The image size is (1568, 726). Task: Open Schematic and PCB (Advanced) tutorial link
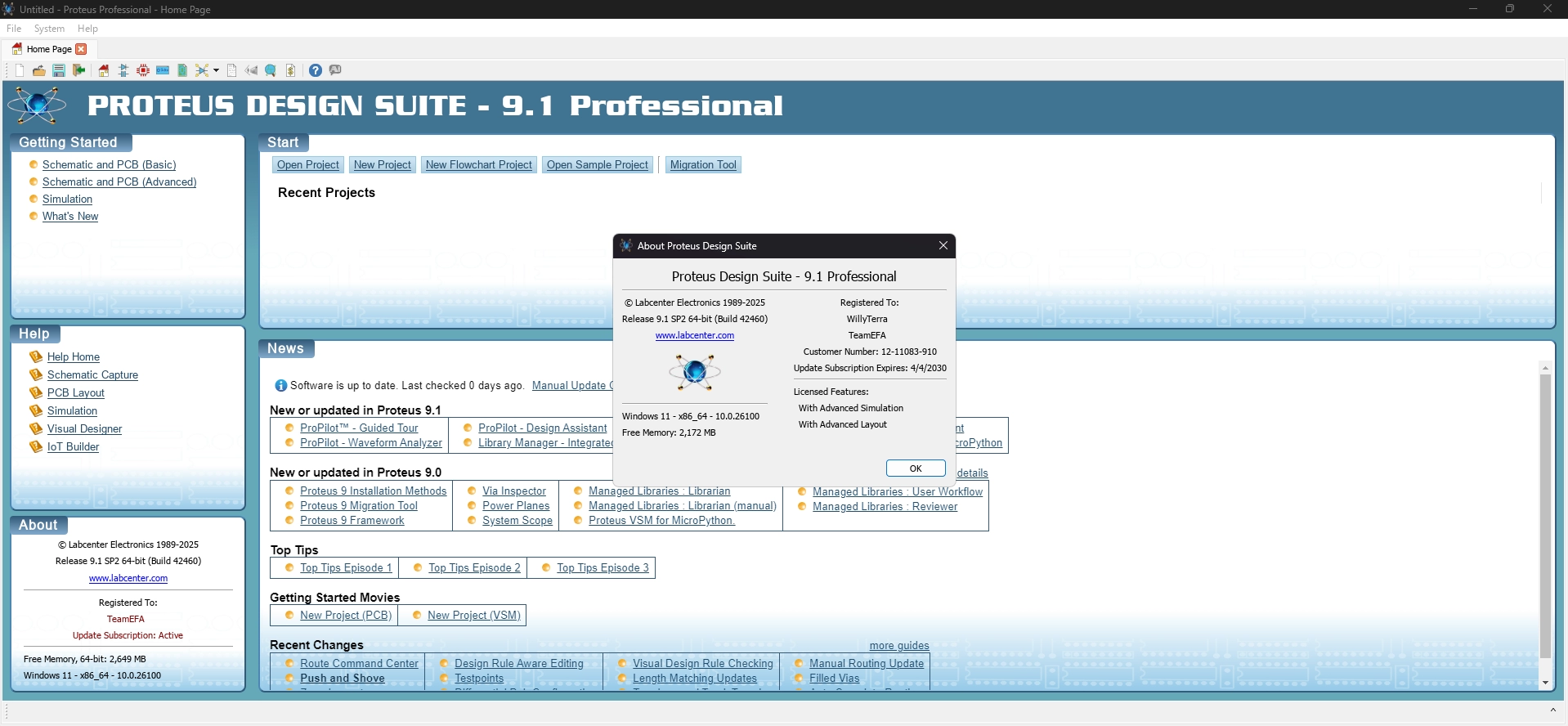pos(119,182)
